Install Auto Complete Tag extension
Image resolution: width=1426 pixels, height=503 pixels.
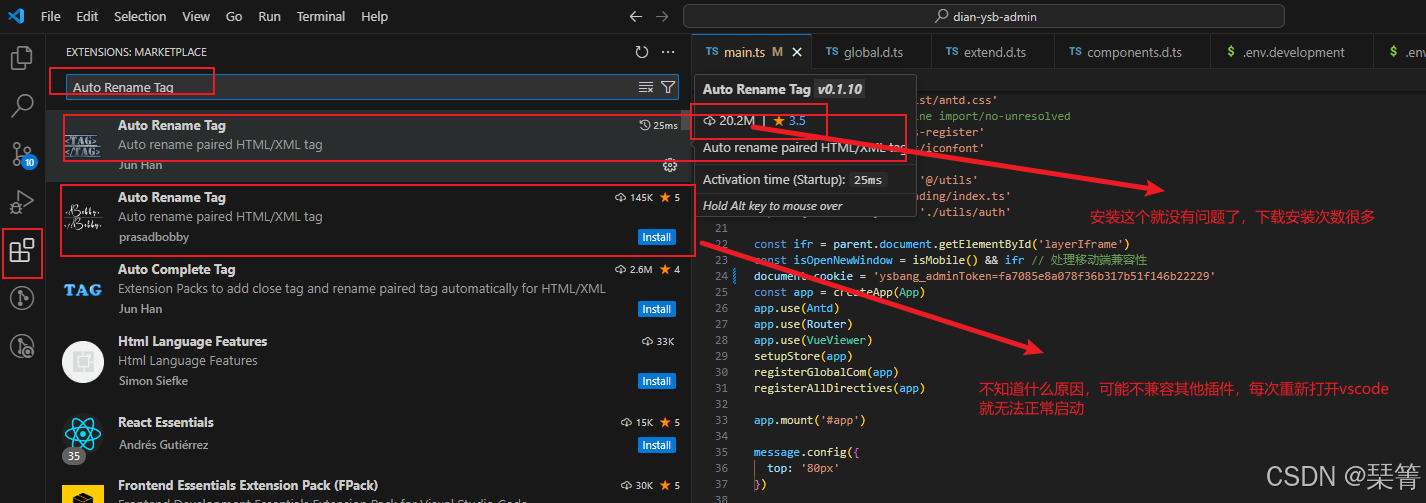pyautogui.click(x=656, y=309)
